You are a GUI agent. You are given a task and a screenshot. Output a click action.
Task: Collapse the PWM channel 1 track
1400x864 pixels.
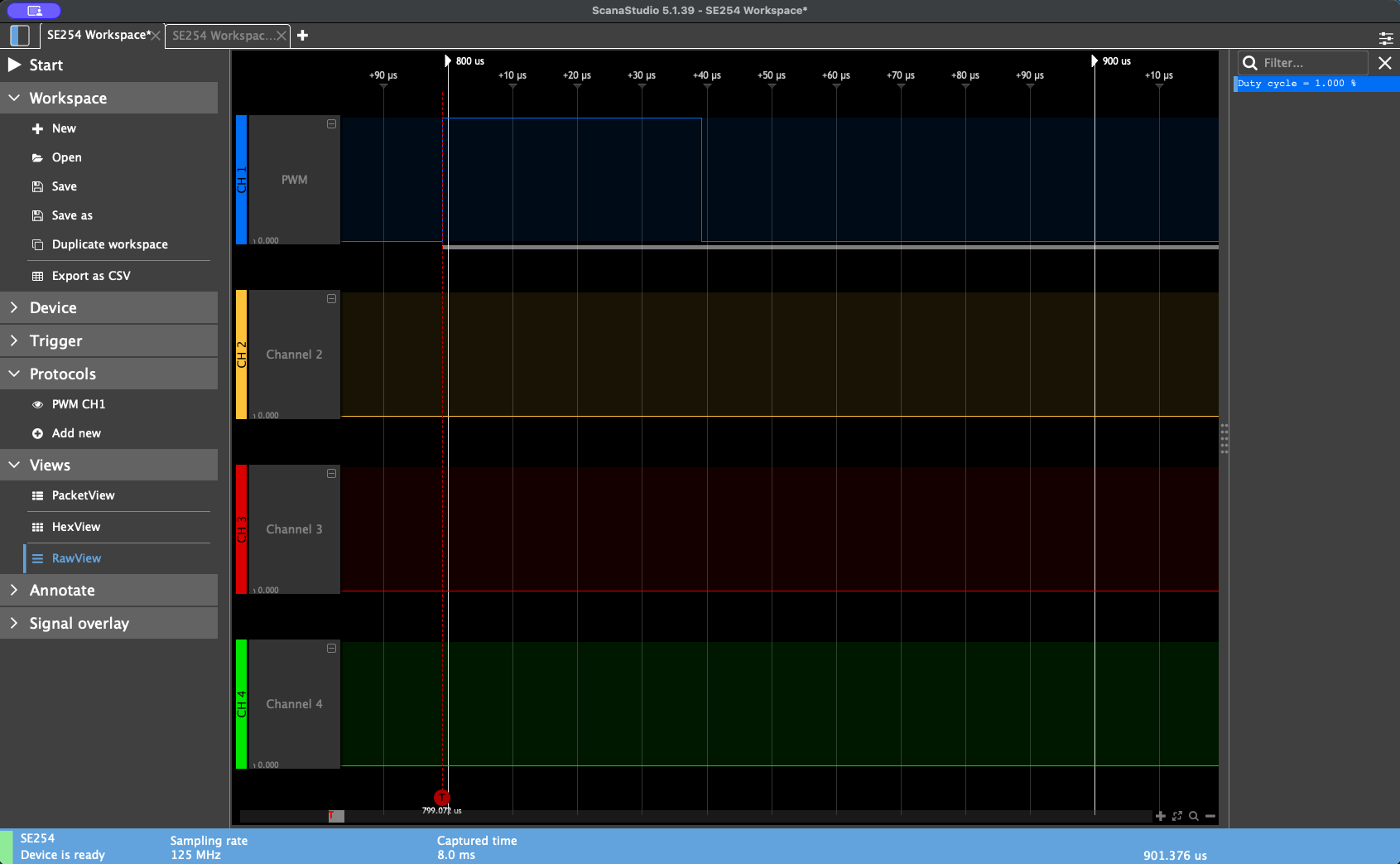pyautogui.click(x=331, y=124)
